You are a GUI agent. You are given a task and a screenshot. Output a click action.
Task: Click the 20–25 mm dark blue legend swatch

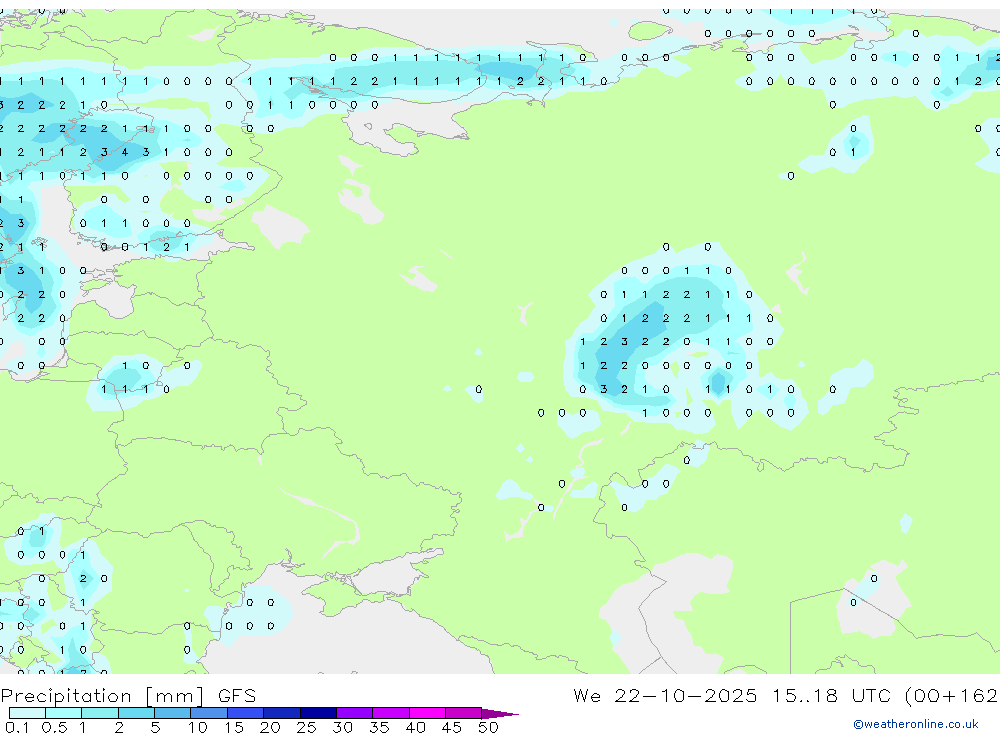click(282, 713)
